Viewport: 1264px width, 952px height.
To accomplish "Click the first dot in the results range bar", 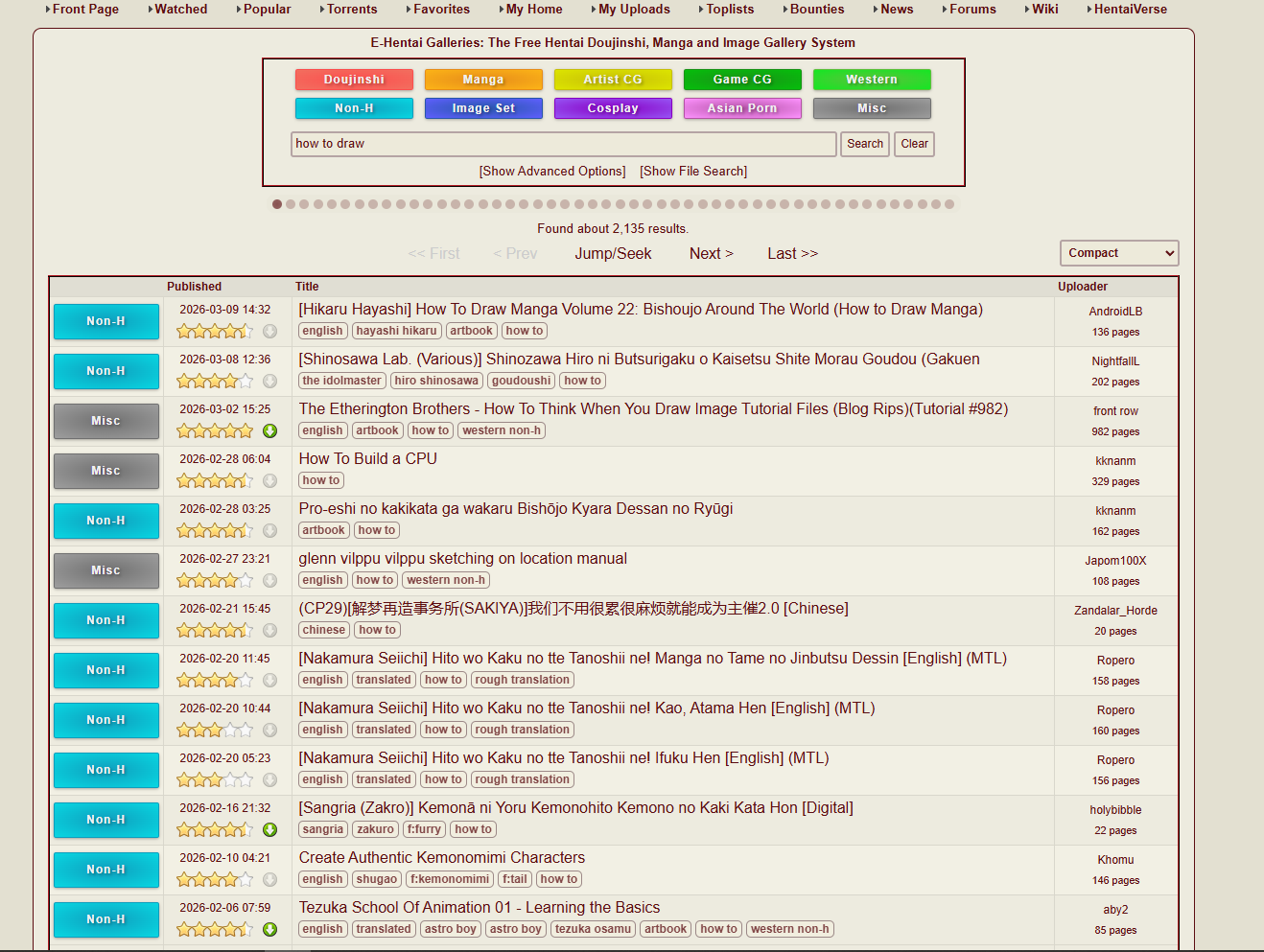I will coord(277,204).
